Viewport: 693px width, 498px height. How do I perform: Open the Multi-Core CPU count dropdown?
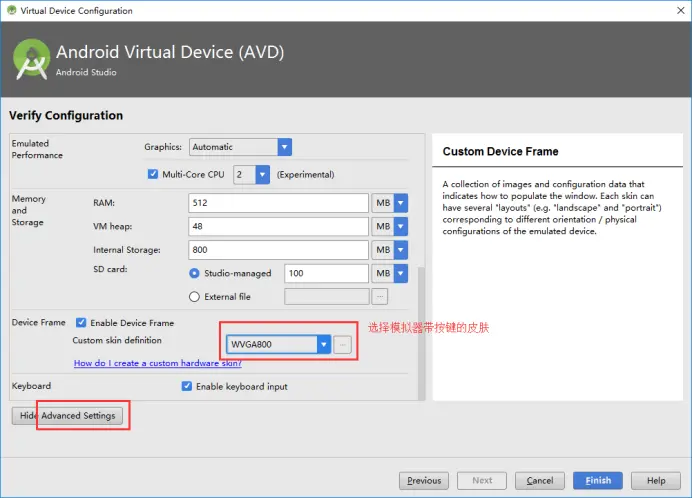point(251,175)
